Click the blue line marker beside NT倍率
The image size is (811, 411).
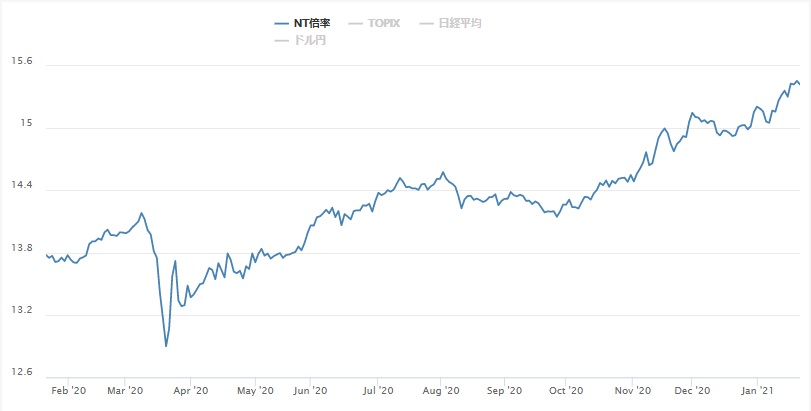[x=280, y=23]
